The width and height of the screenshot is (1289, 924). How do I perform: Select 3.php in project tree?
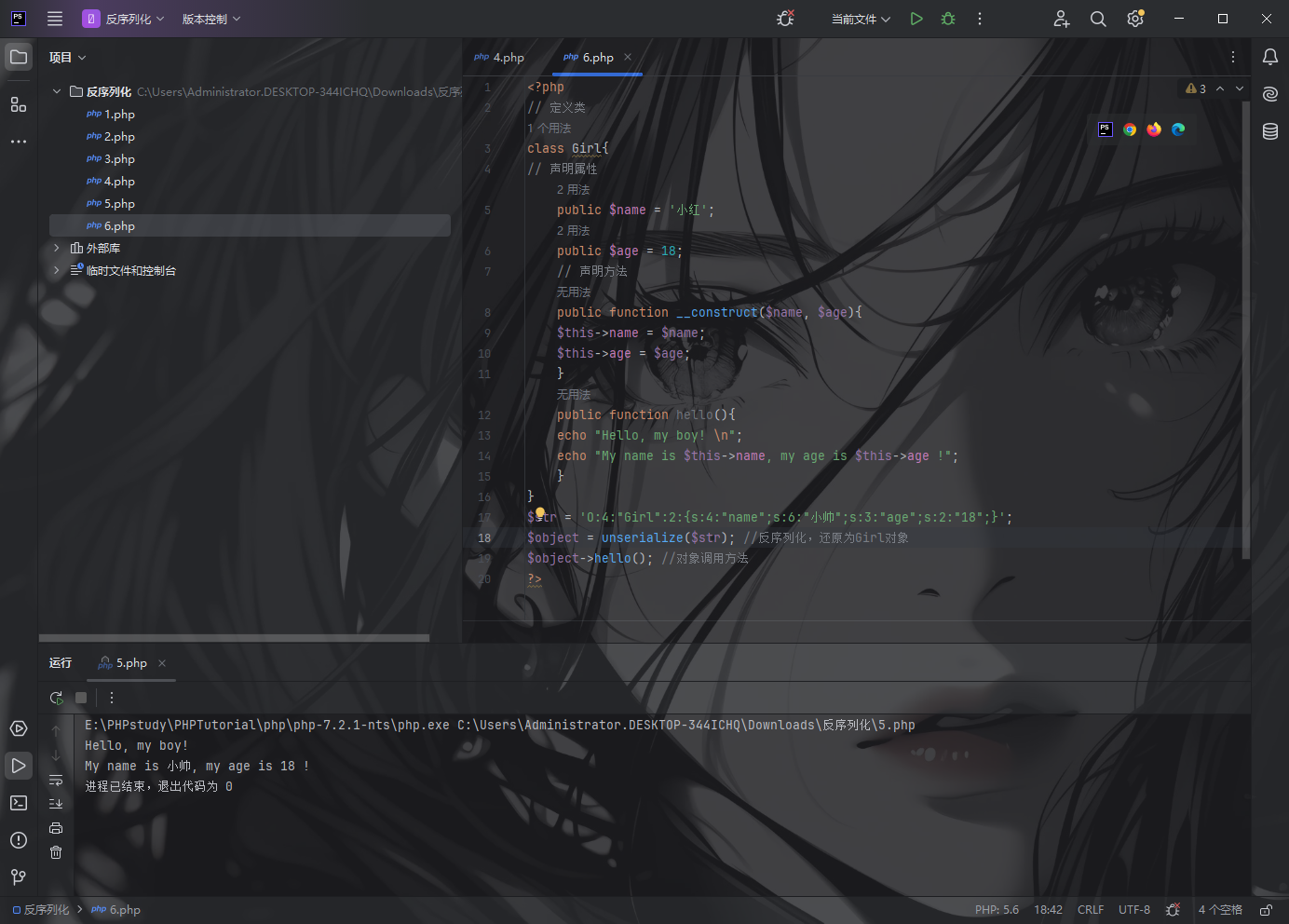pyautogui.click(x=111, y=159)
